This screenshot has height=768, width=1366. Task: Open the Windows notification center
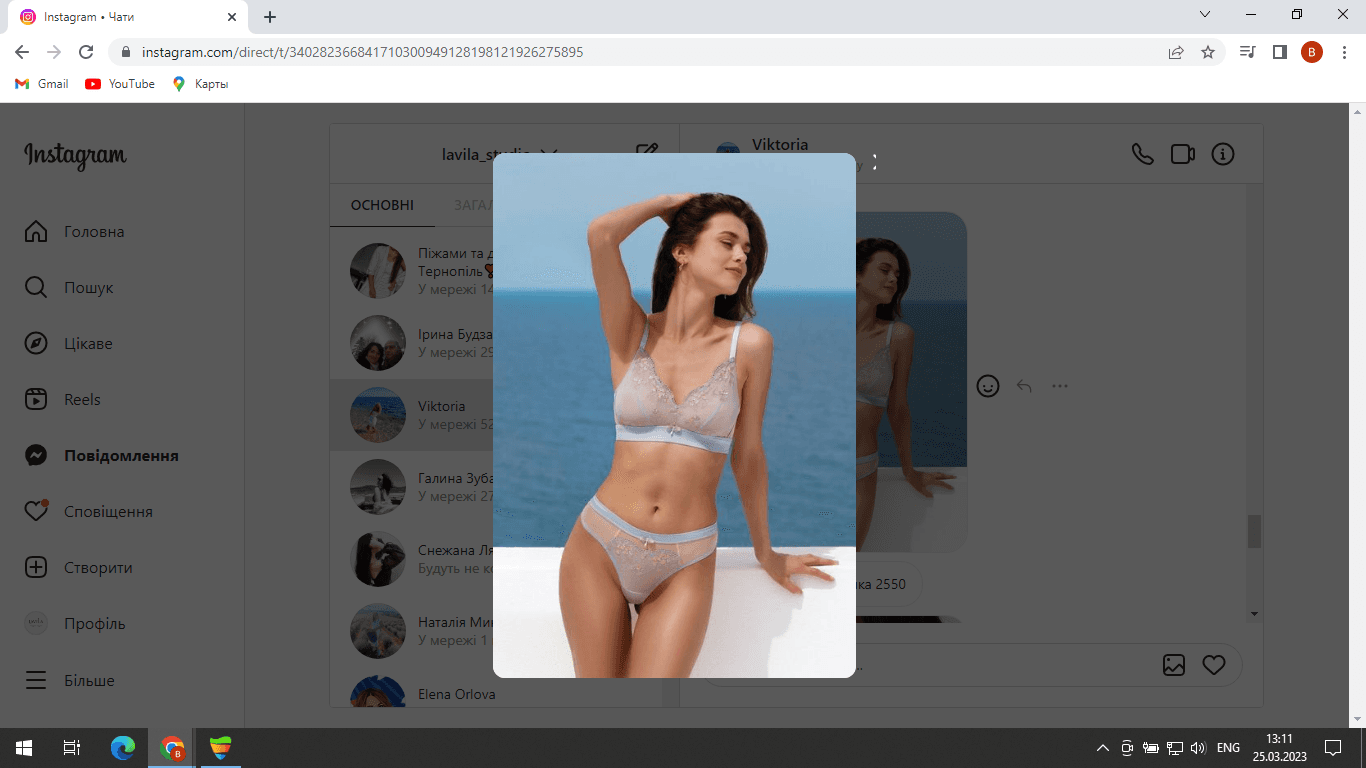click(x=1333, y=747)
